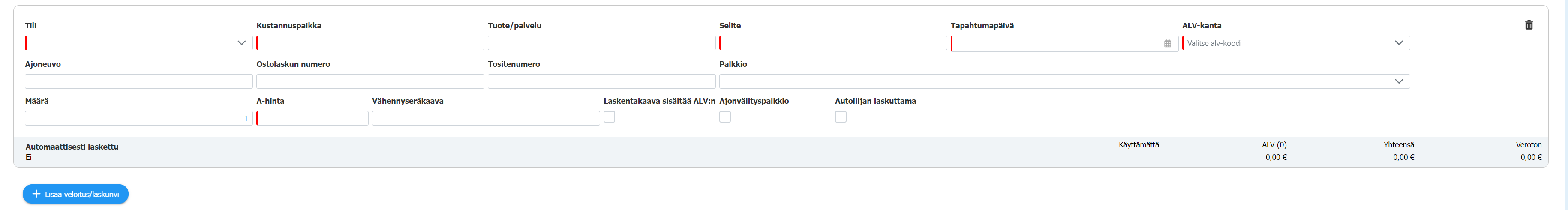The width and height of the screenshot is (1568, 210).
Task: Click the Vähennyseräkaava input field
Action: pos(486,118)
